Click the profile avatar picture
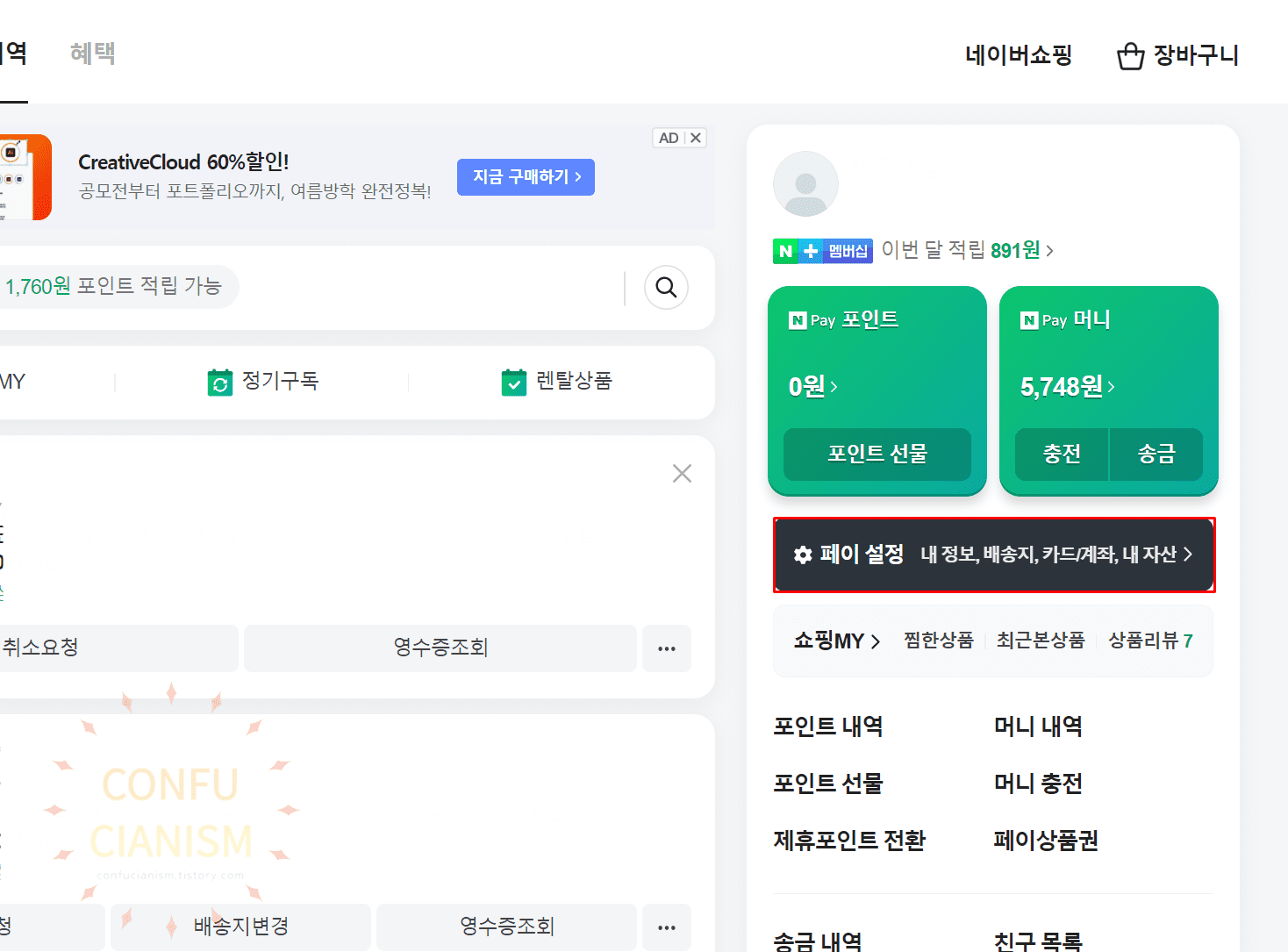Viewport: 1288px width, 952px height. (805, 184)
